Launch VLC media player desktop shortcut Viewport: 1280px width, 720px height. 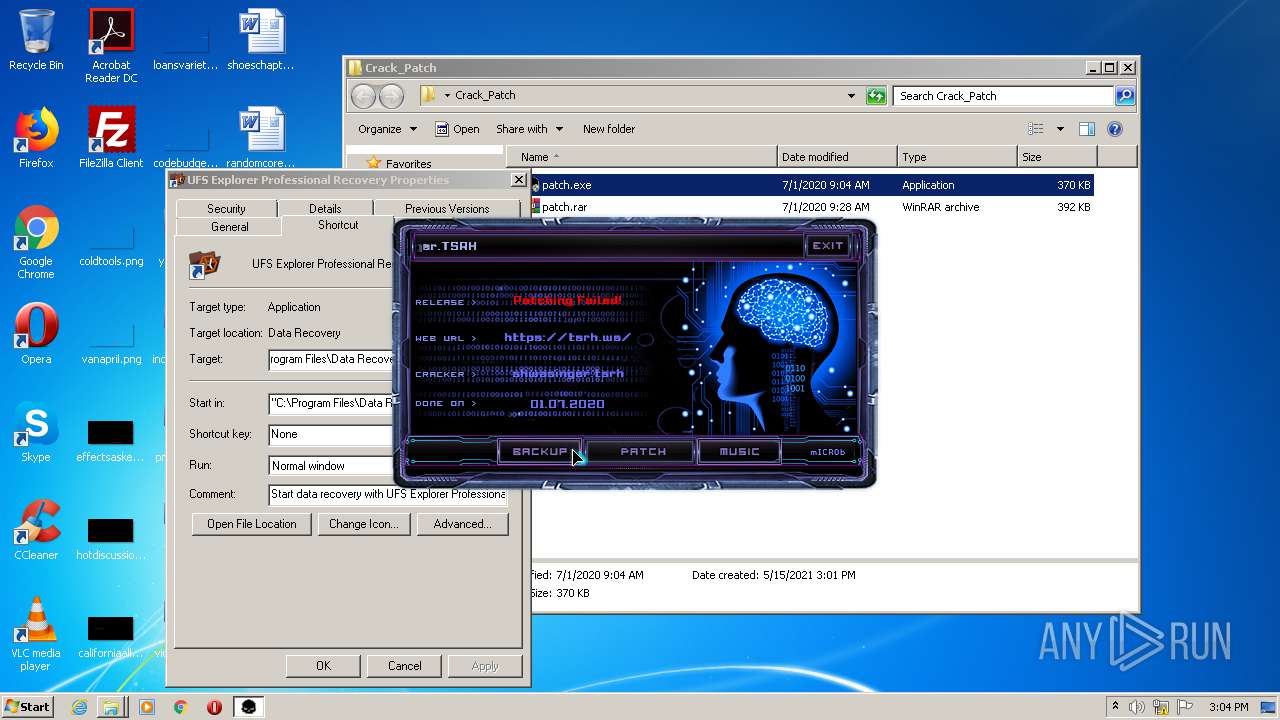(36, 634)
